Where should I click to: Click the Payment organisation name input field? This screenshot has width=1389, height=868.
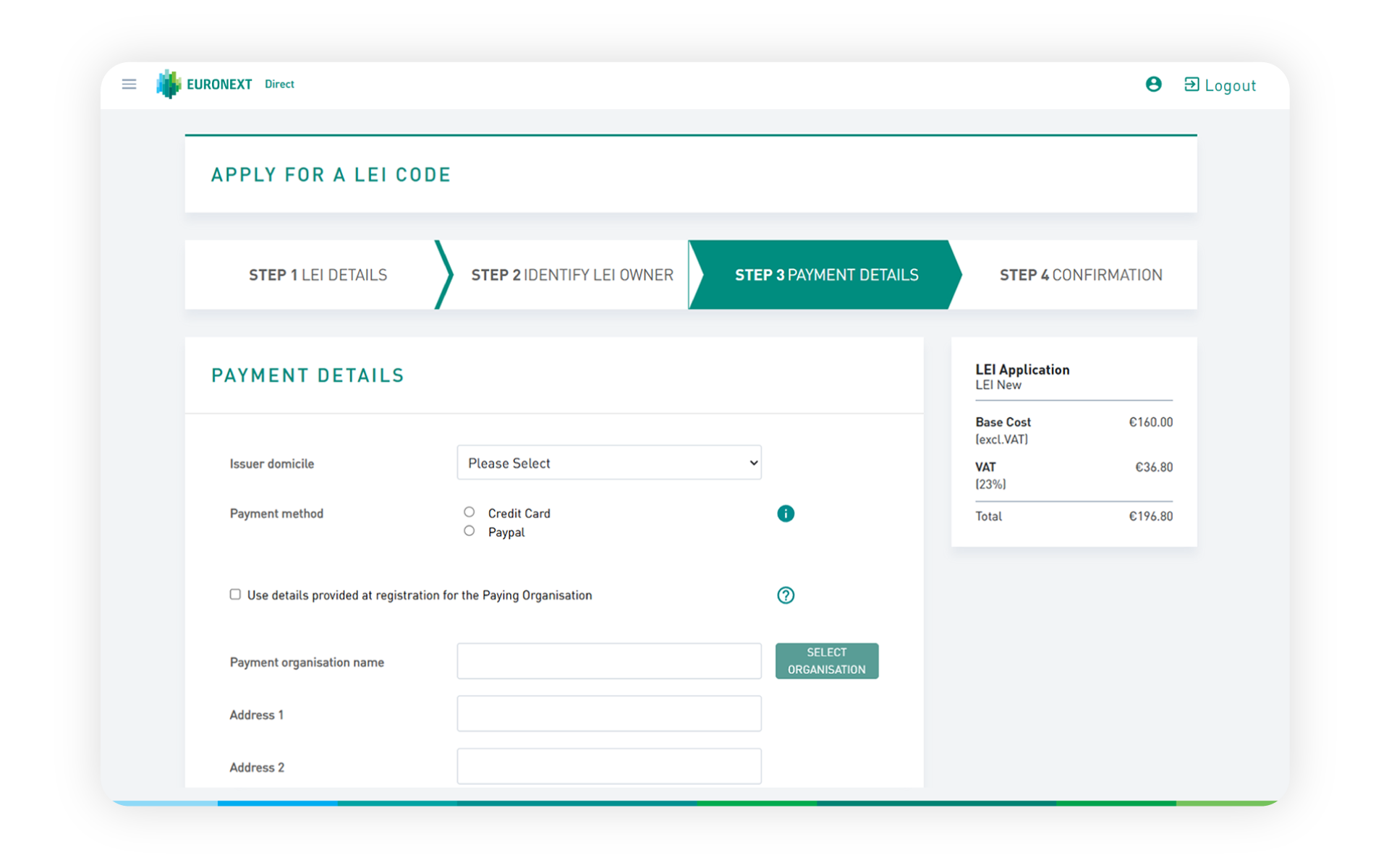click(609, 661)
